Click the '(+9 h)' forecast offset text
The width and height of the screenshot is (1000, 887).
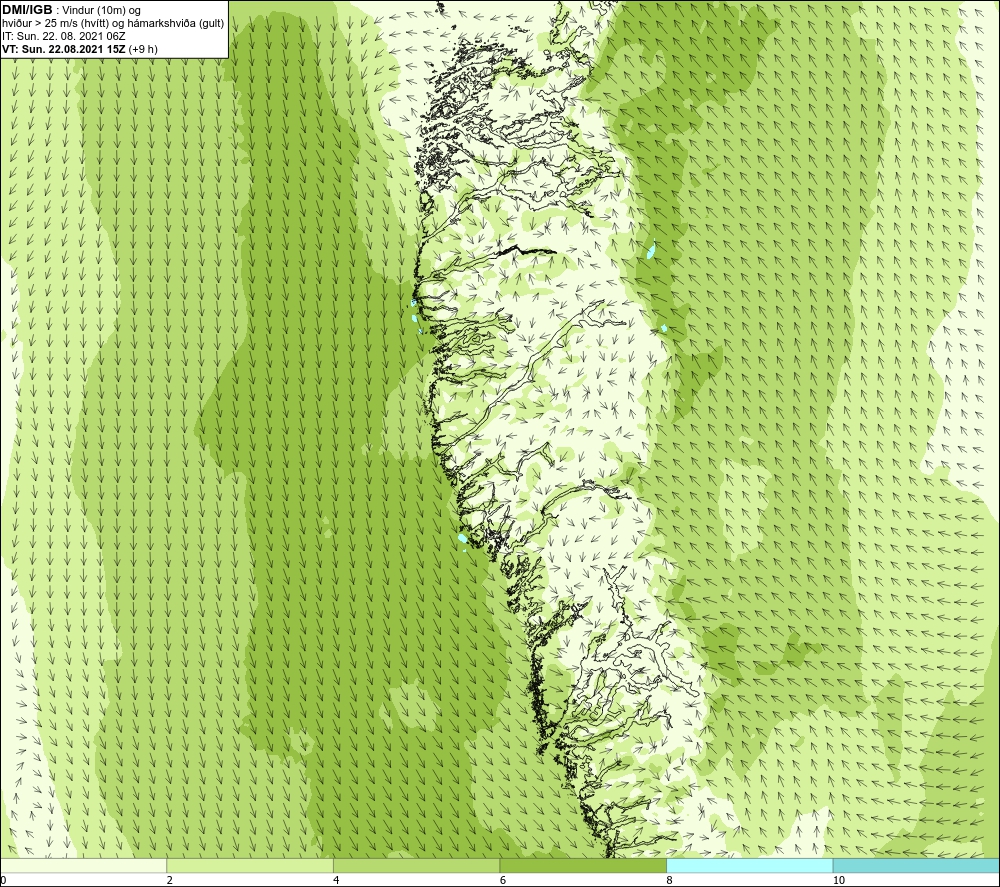coord(143,49)
